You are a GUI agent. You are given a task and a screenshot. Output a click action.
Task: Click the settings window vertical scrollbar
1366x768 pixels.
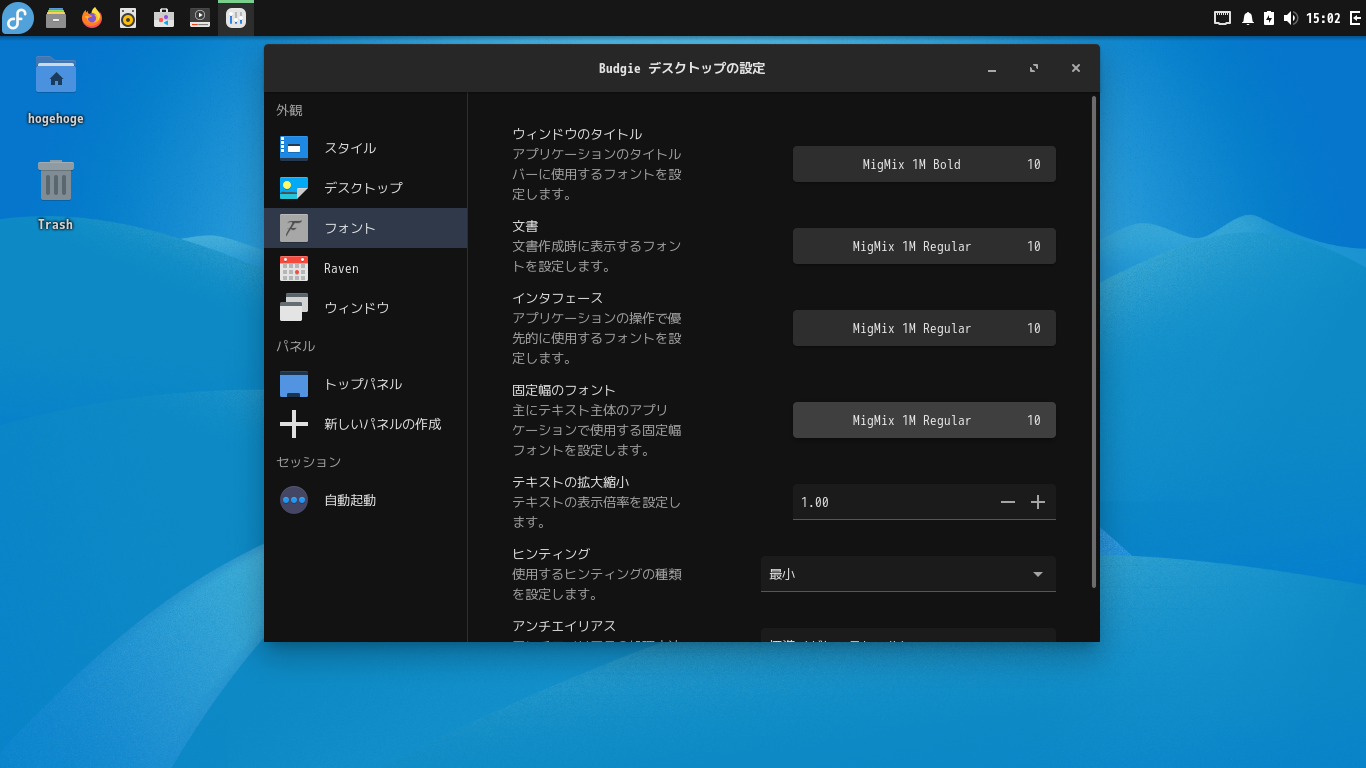[x=1094, y=342]
